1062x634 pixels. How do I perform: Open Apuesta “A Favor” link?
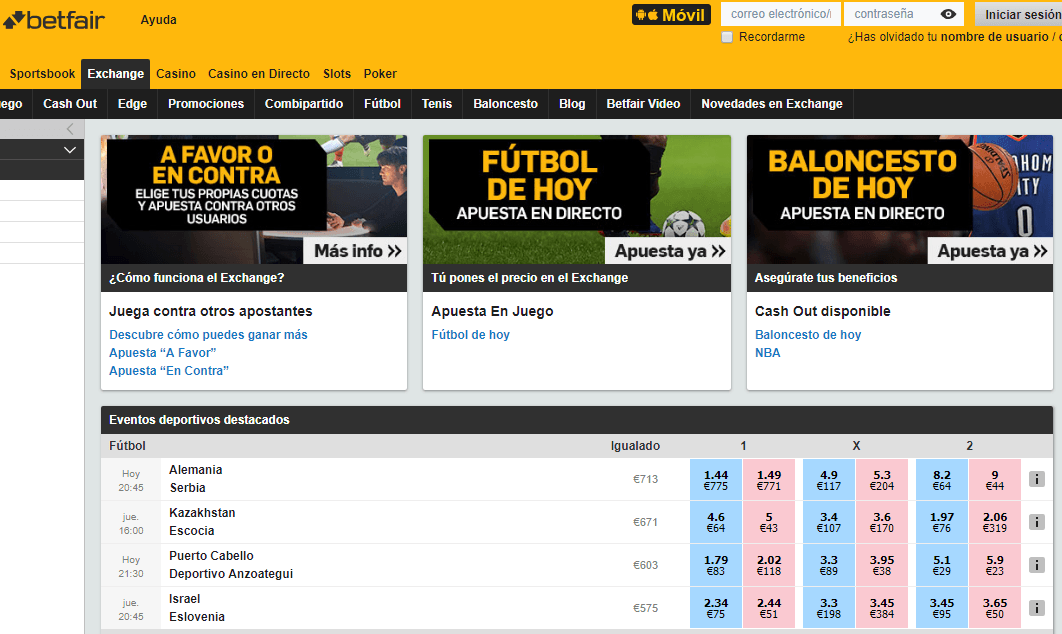(163, 353)
